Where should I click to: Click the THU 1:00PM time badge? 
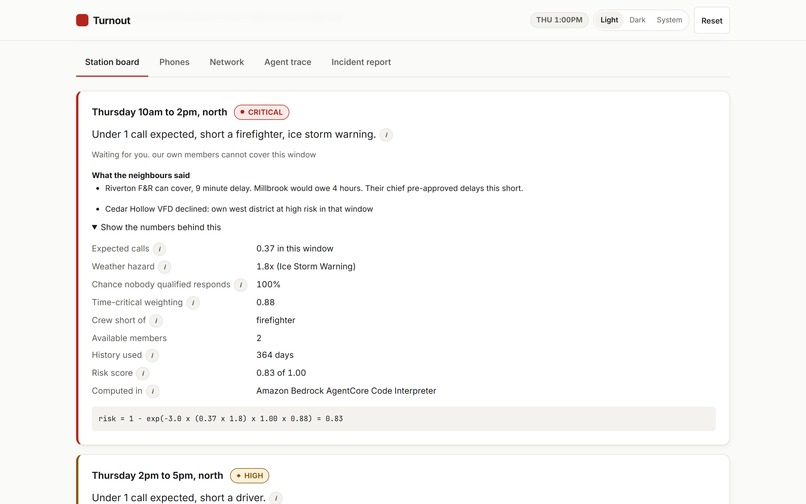[x=559, y=20]
